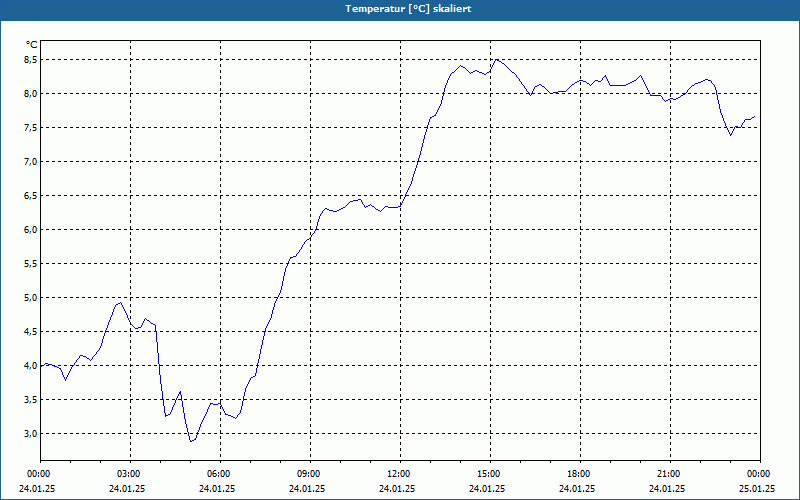800x500 pixels.
Task: Click the lowest curve point near 05:00
Action: click(x=190, y=441)
